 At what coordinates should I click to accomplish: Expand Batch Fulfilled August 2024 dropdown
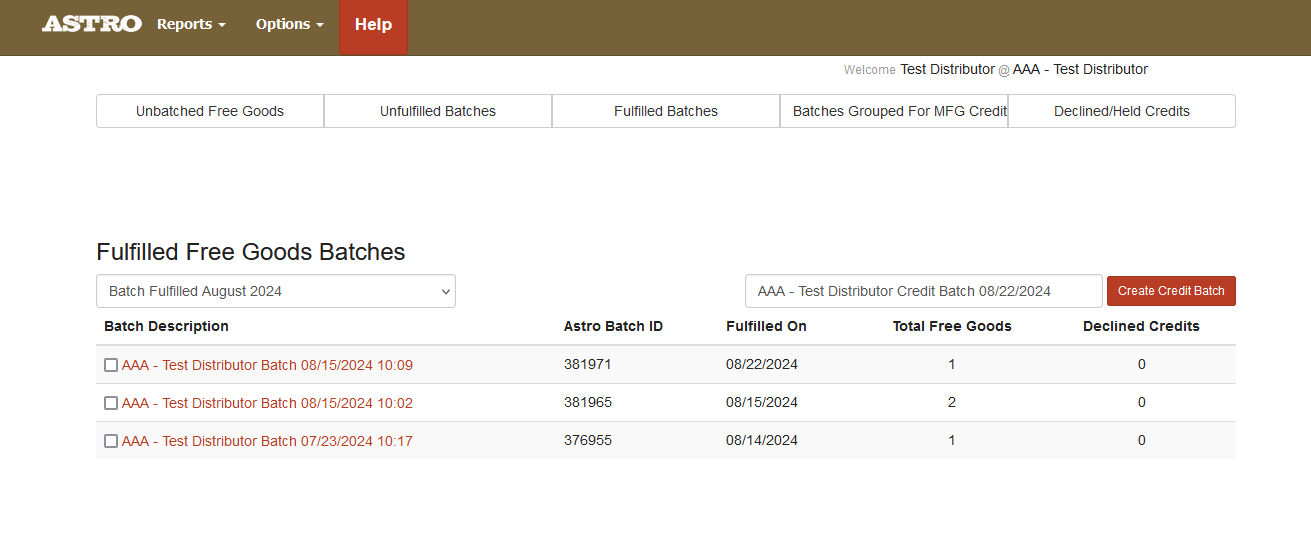click(276, 291)
